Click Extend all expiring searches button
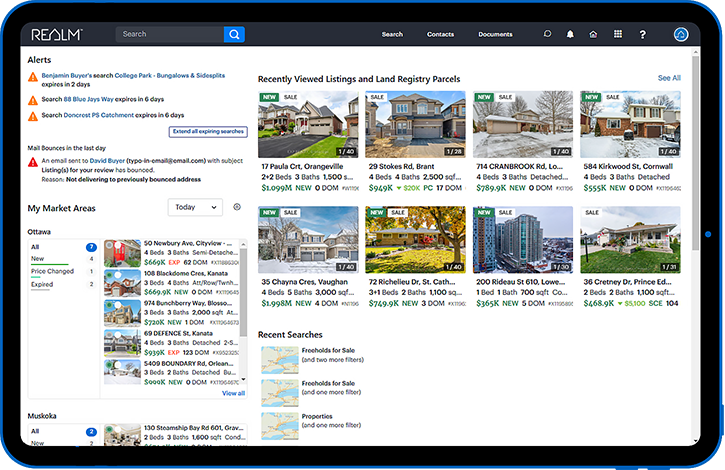This screenshot has height=470, width=725. pyautogui.click(x=208, y=132)
